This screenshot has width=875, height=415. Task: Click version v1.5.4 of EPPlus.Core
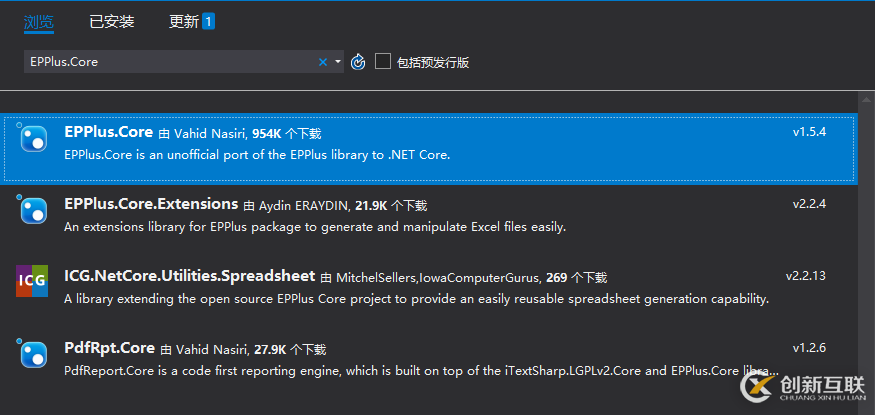[809, 132]
